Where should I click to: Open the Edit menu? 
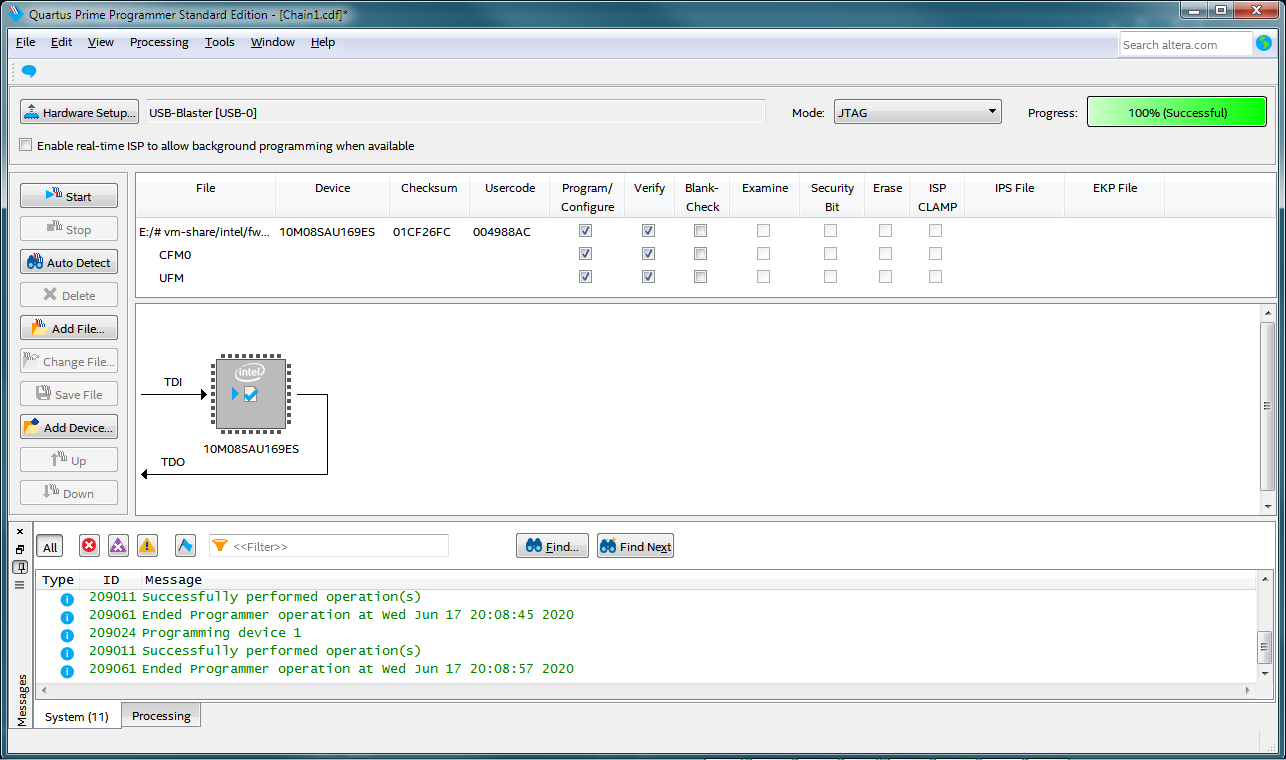tap(62, 42)
